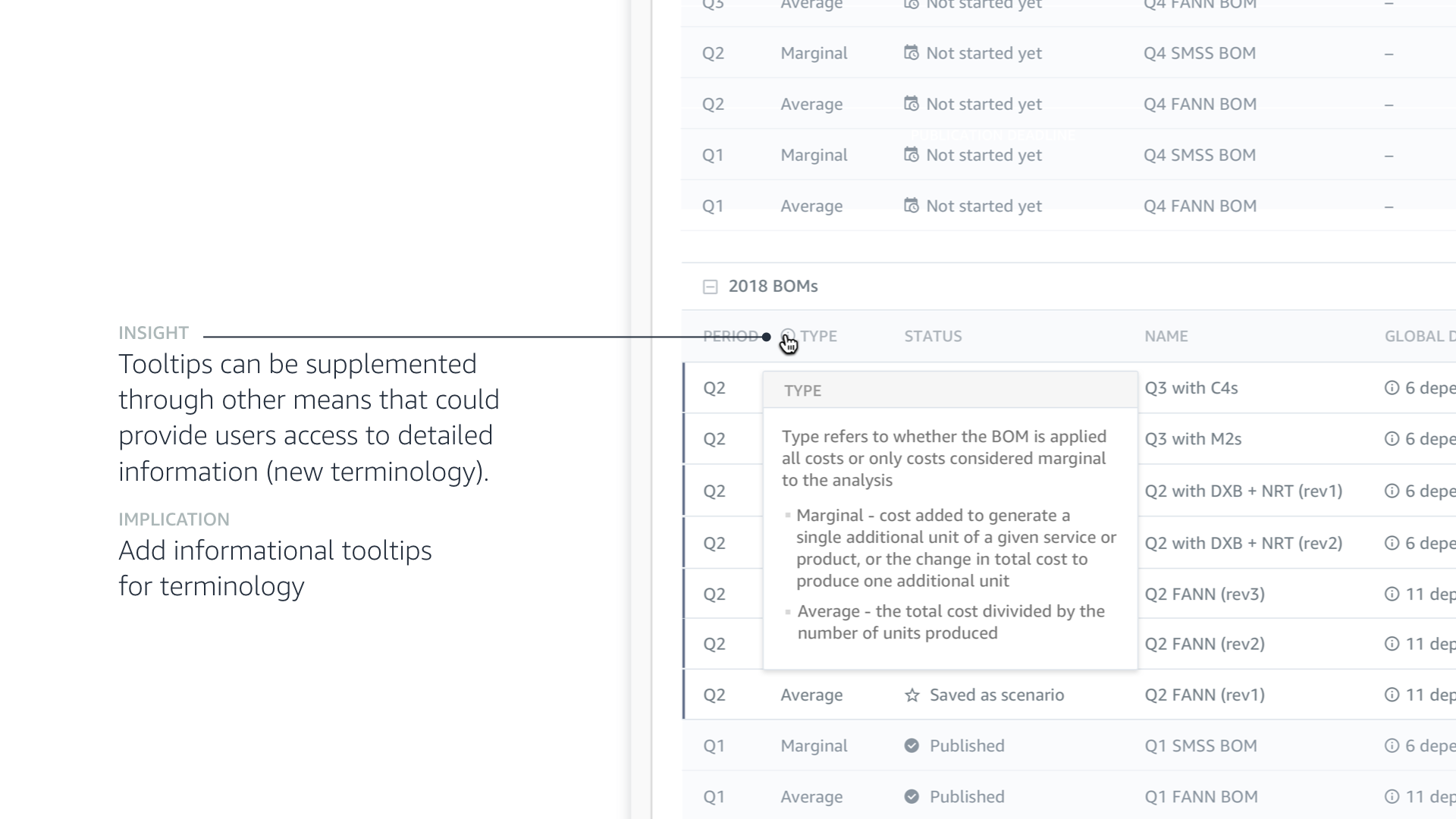1456x819 pixels.
Task: Click the Saved as scenario status text
Action: pyautogui.click(x=996, y=695)
